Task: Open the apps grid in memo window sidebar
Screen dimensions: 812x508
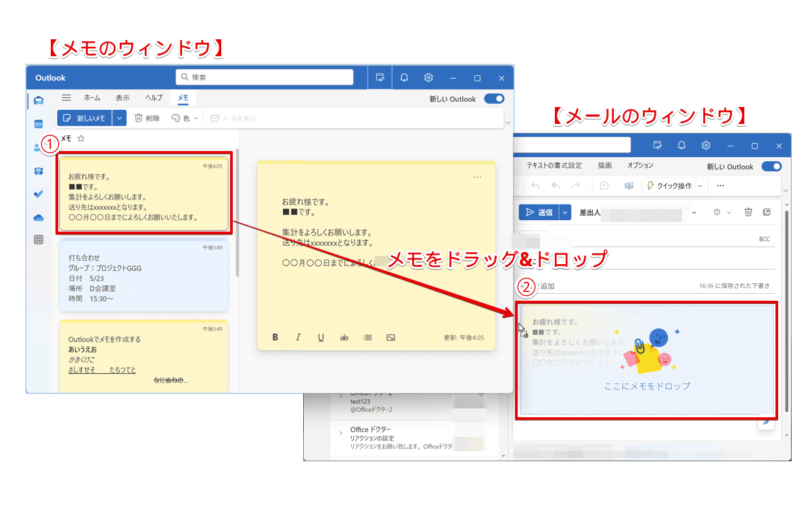Action: pos(38,239)
